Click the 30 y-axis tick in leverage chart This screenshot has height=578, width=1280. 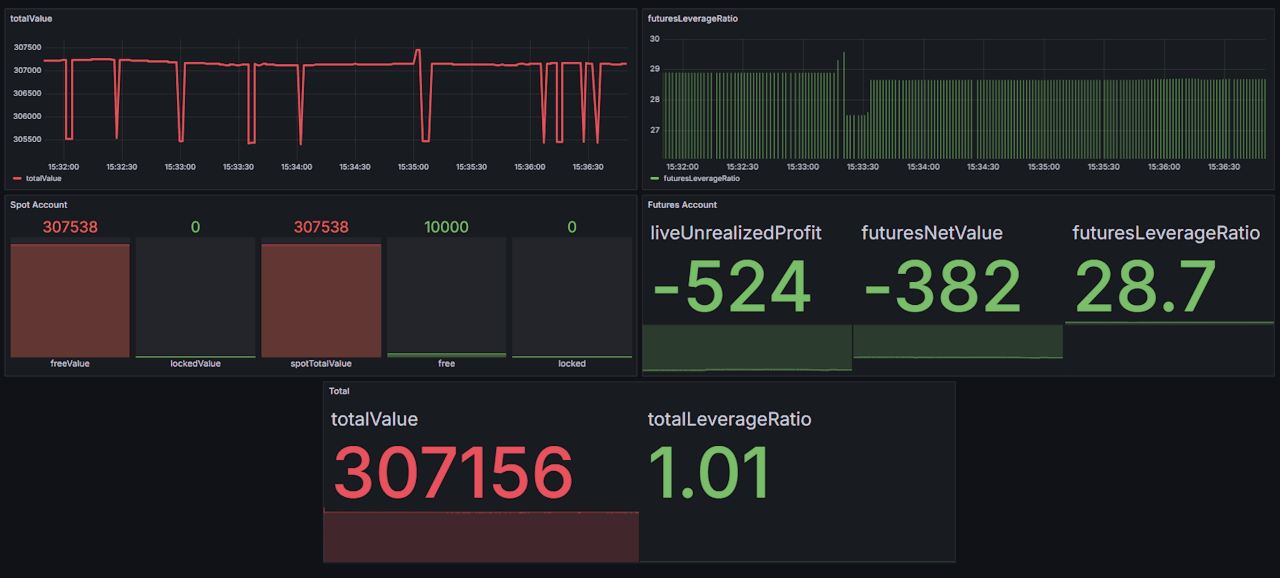pyautogui.click(x=655, y=39)
